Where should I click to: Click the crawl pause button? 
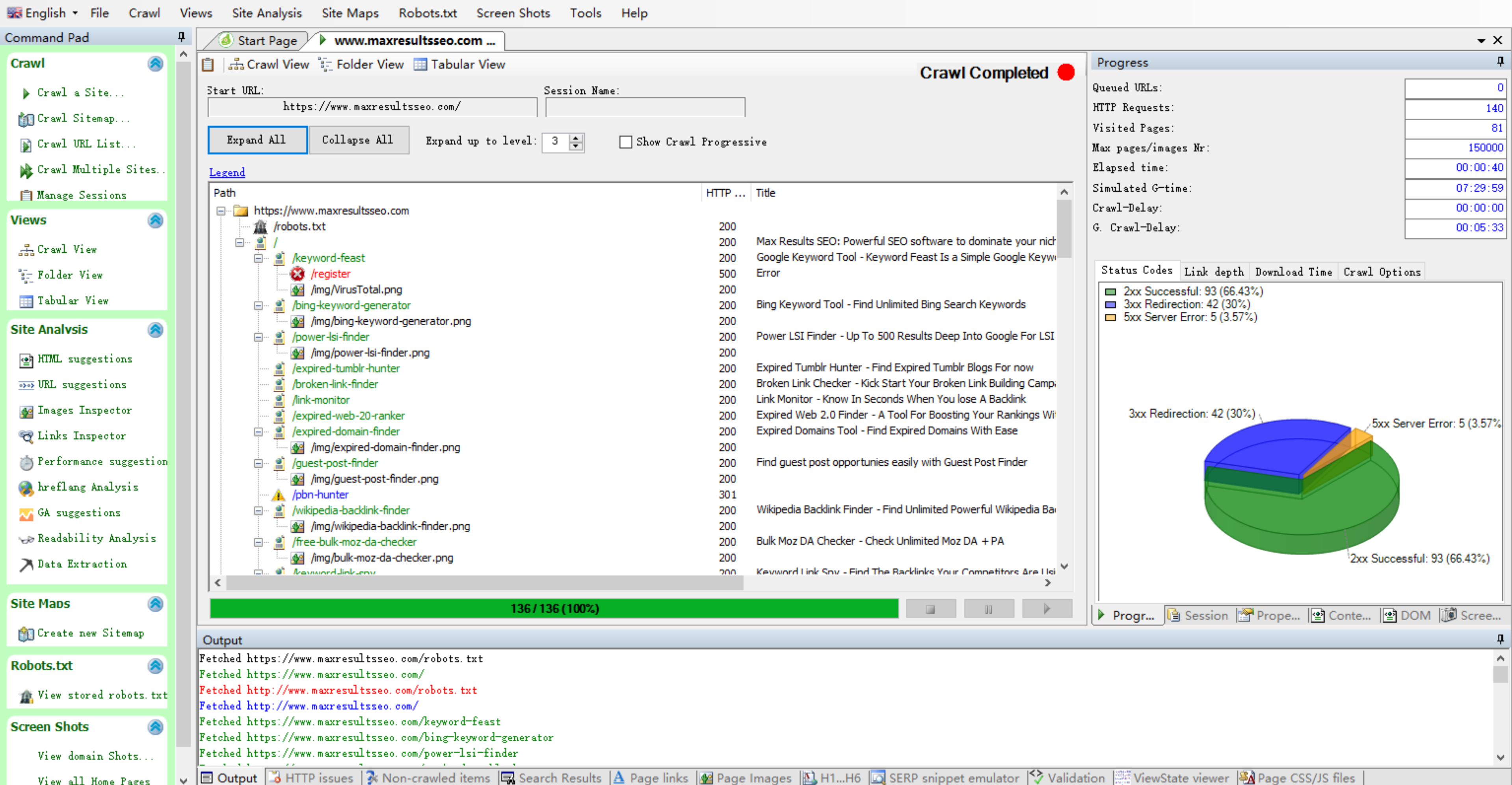click(988, 609)
